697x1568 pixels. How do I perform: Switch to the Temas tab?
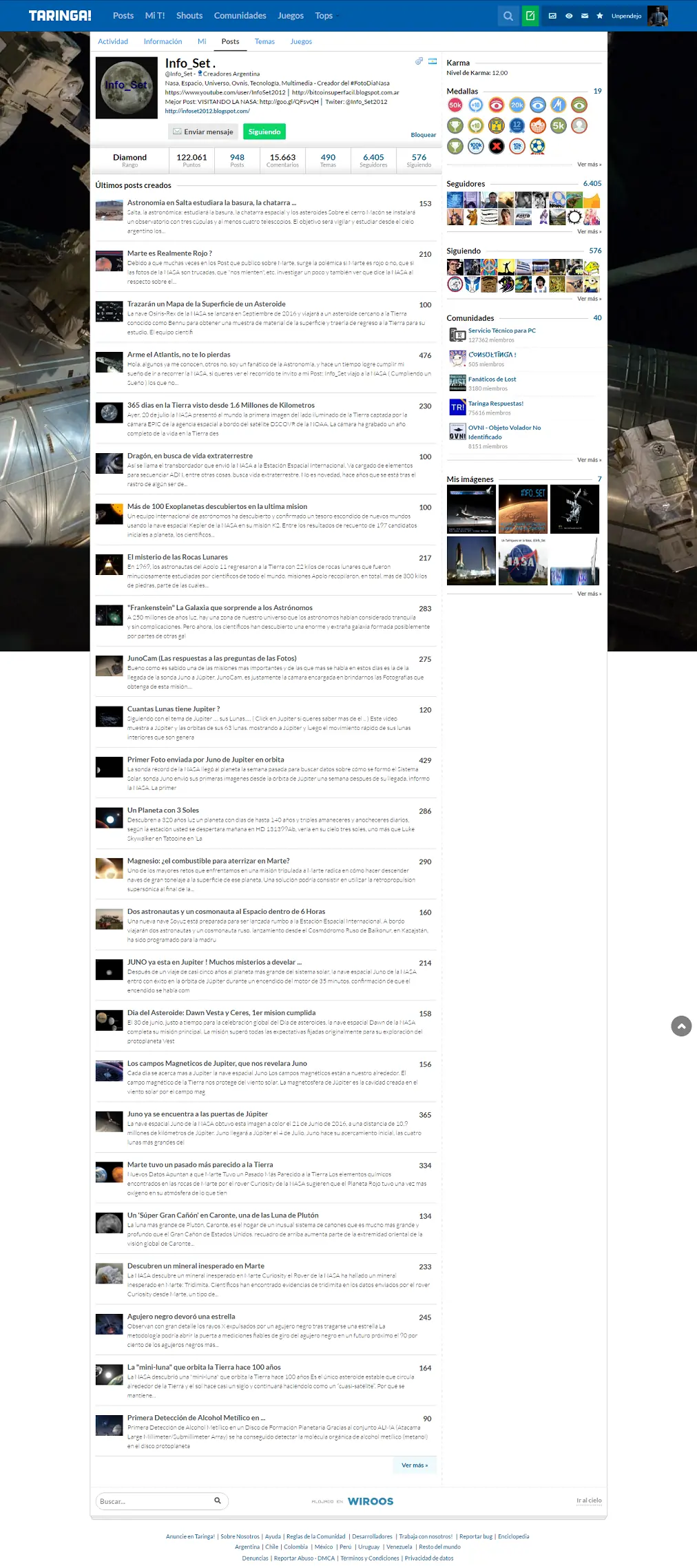[264, 41]
